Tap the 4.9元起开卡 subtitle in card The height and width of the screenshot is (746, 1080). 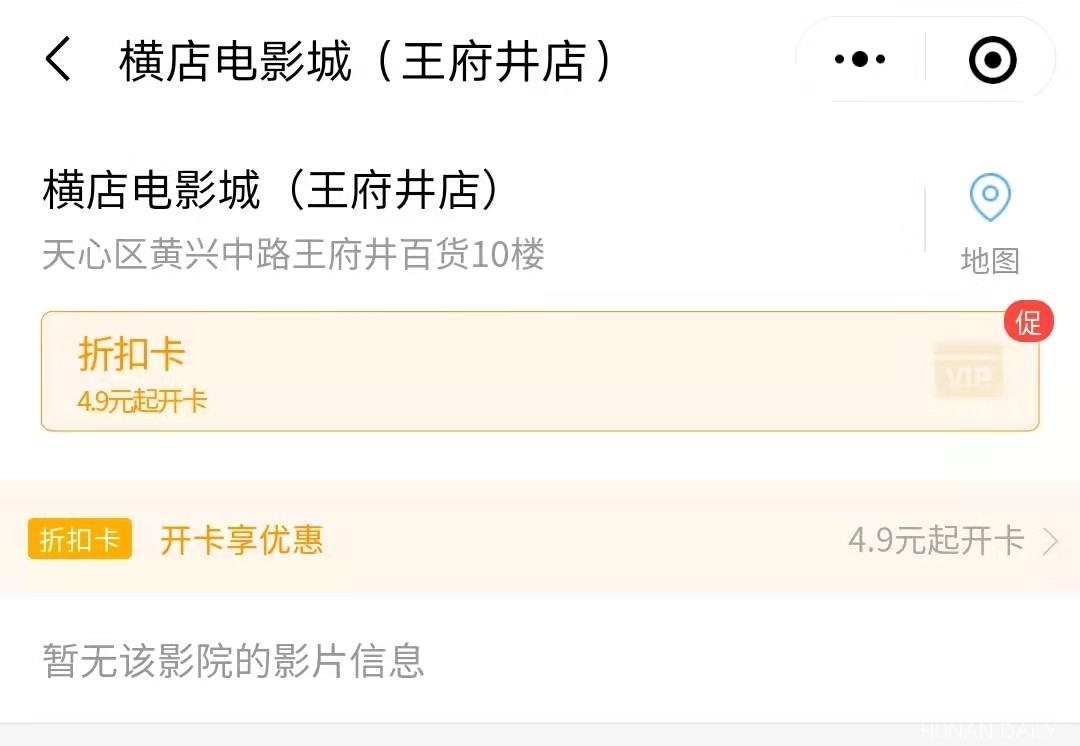coord(142,402)
